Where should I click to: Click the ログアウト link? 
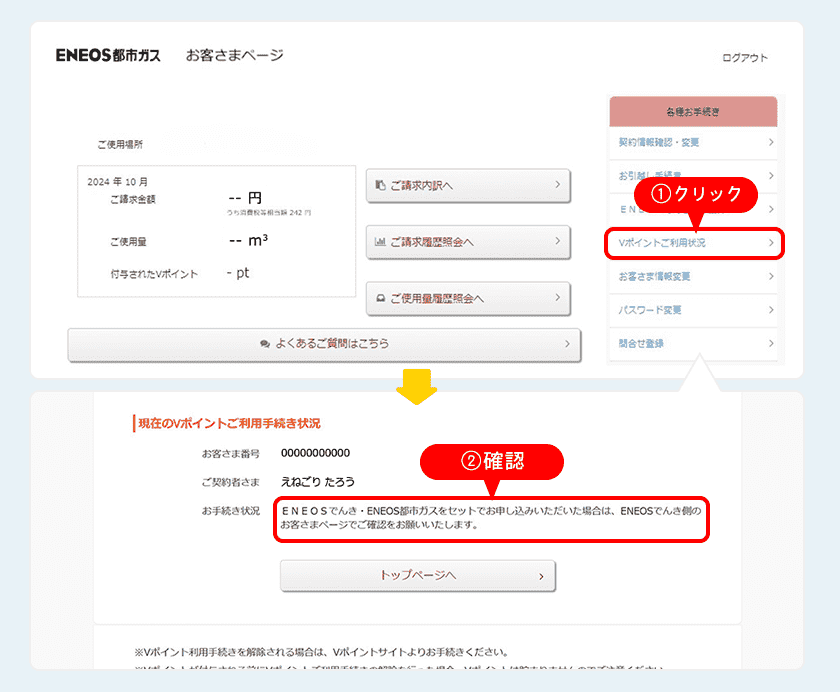745,58
